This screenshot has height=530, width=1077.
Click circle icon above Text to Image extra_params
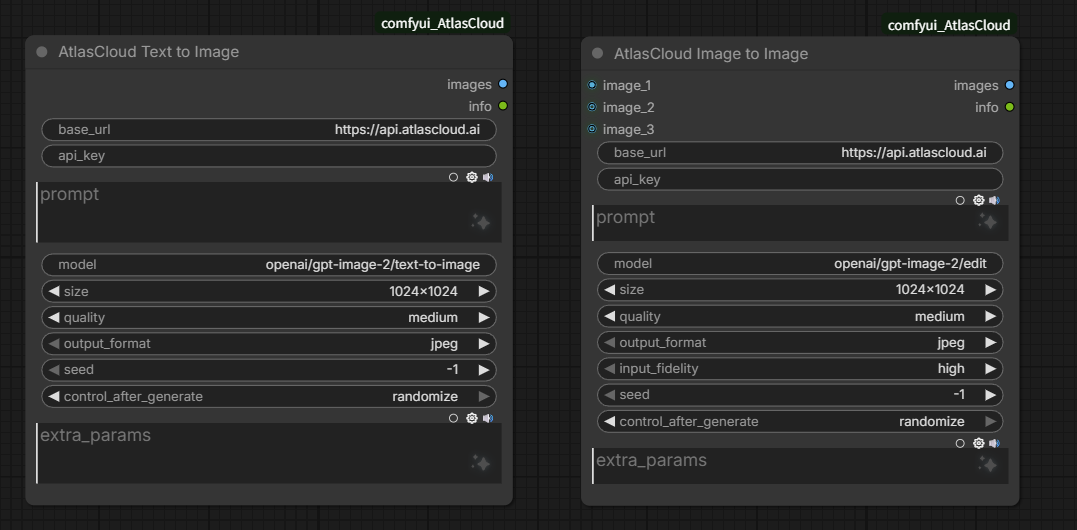(x=453, y=418)
